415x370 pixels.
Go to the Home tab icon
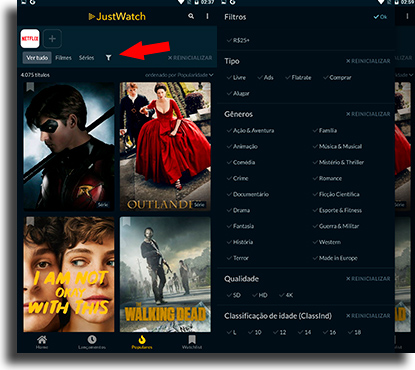point(42,340)
